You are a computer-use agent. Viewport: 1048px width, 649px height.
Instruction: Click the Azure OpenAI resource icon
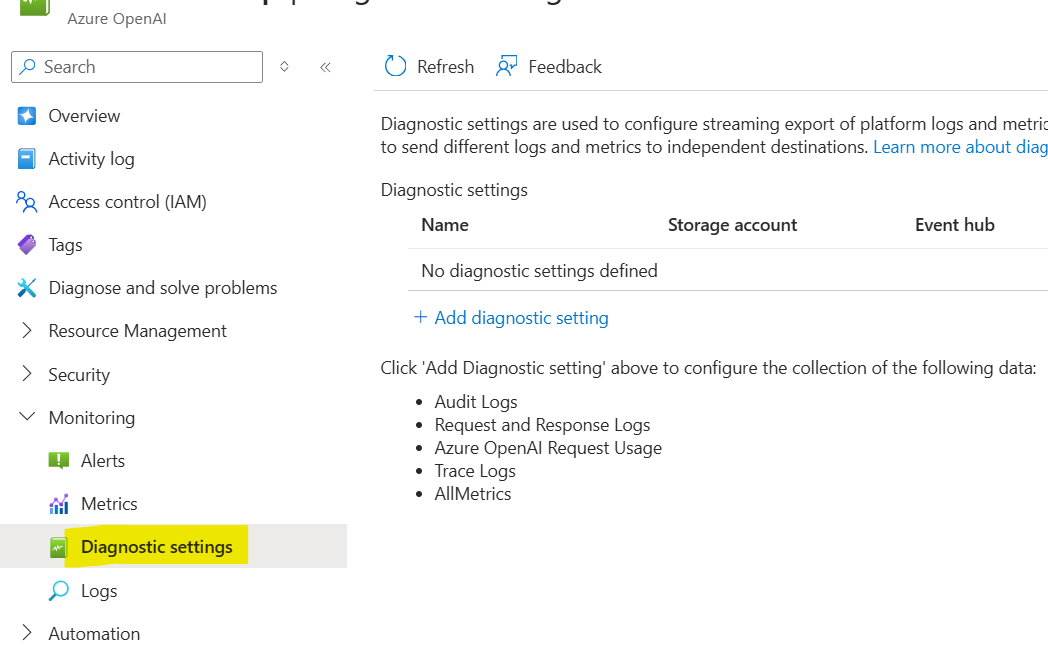point(35,7)
